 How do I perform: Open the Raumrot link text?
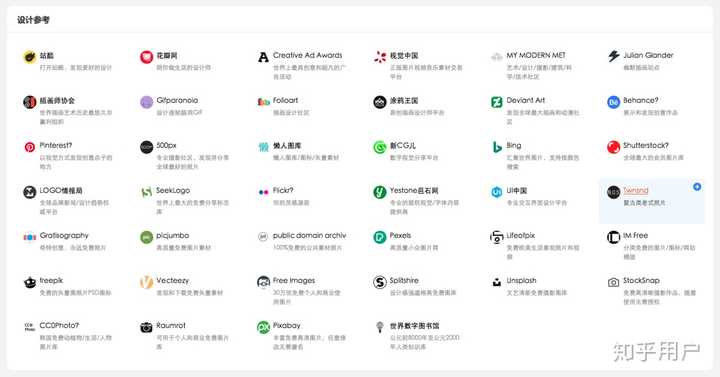171,325
